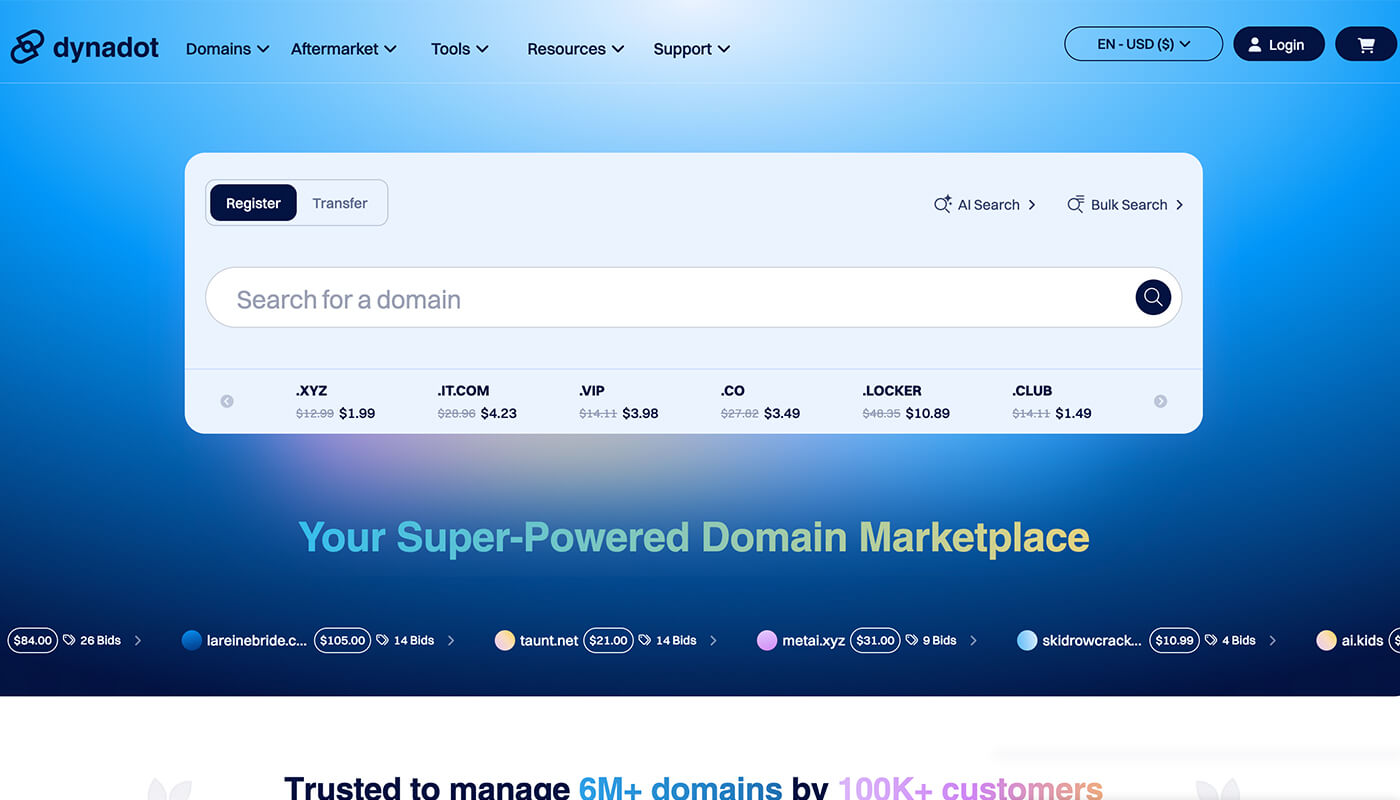Viewport: 1400px width, 800px height.
Task: Click the skidrowcrack... domain avatar circle
Action: click(1027, 640)
